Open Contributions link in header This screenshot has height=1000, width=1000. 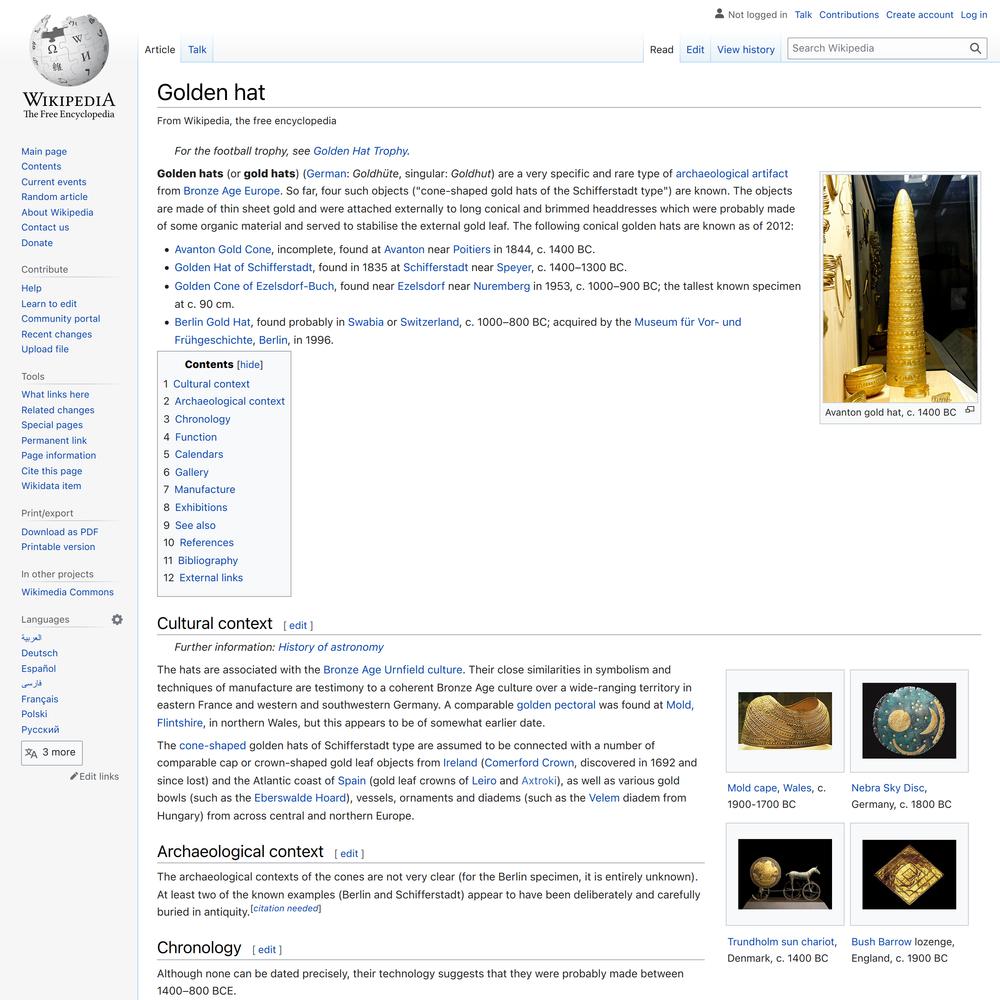(849, 15)
